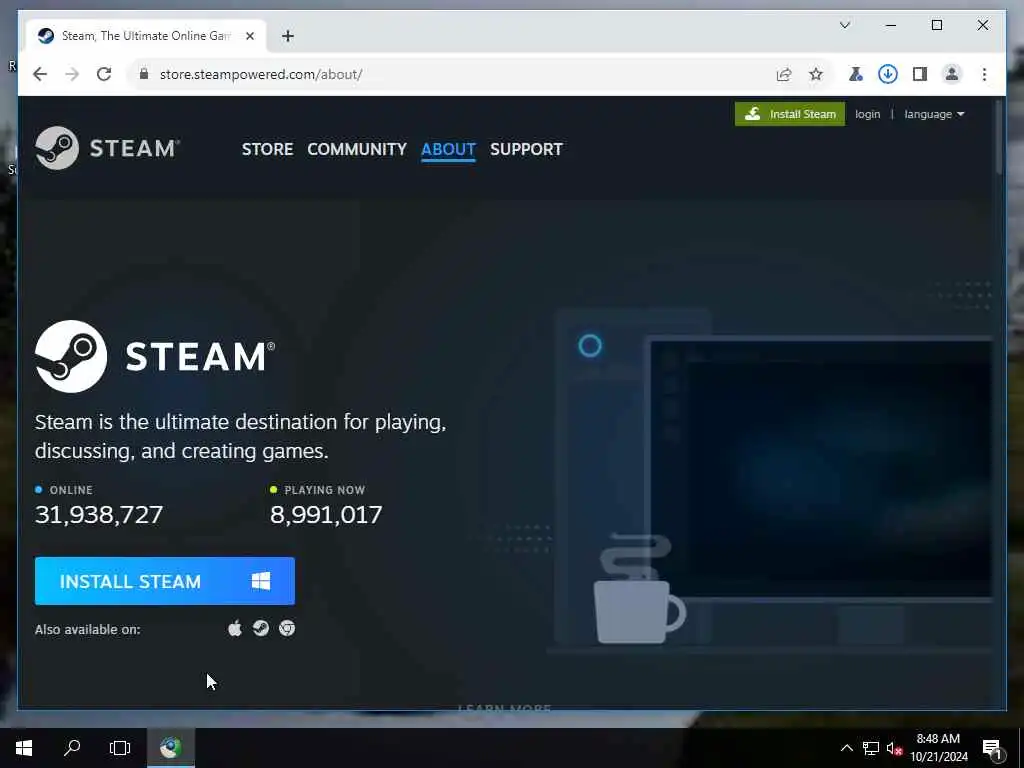Screen dimensions: 1024x768
Task: Toggle the browser side panel
Action: point(920,74)
